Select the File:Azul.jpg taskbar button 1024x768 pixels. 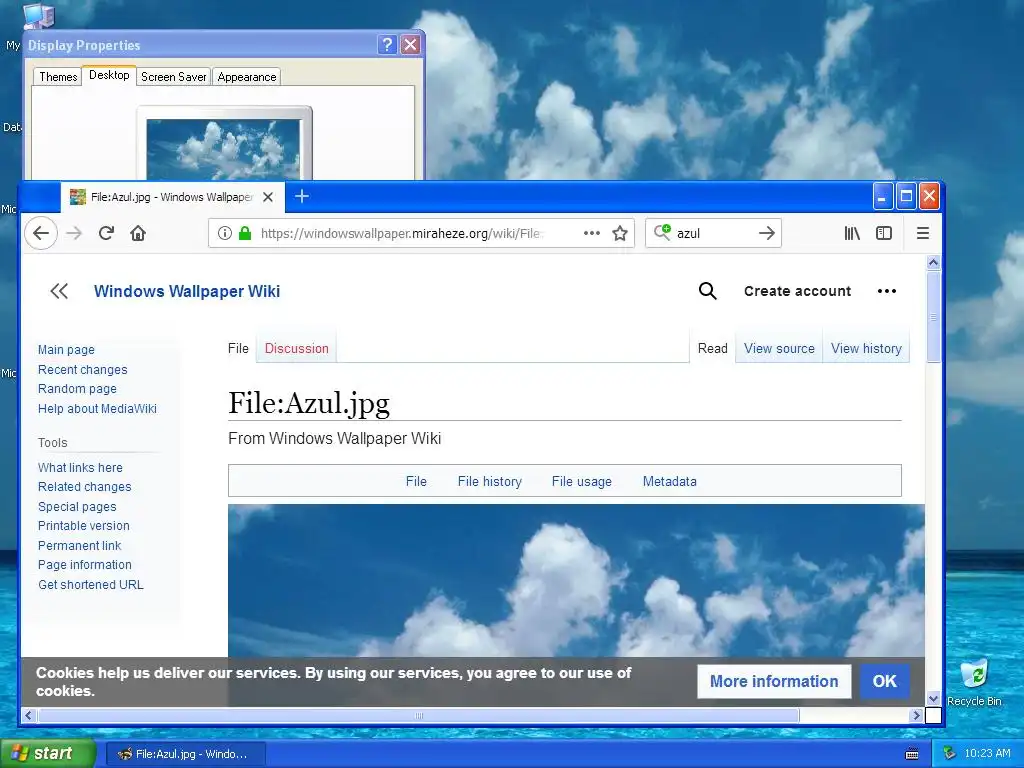coord(186,754)
